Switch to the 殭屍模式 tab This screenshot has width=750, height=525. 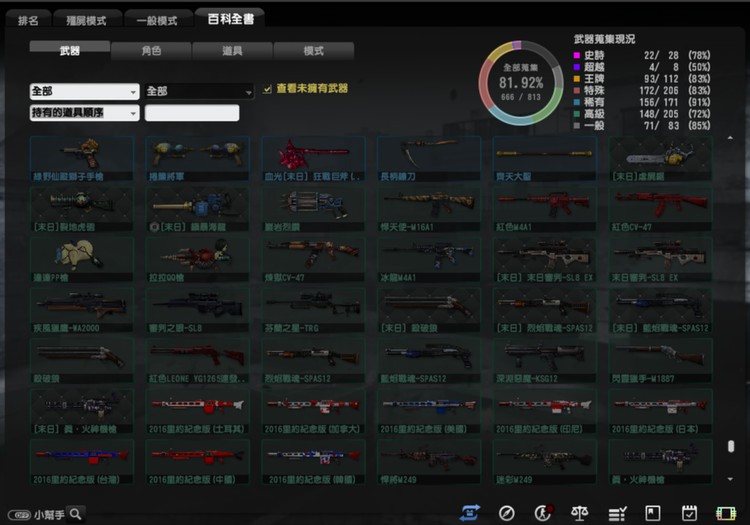[x=87, y=20]
